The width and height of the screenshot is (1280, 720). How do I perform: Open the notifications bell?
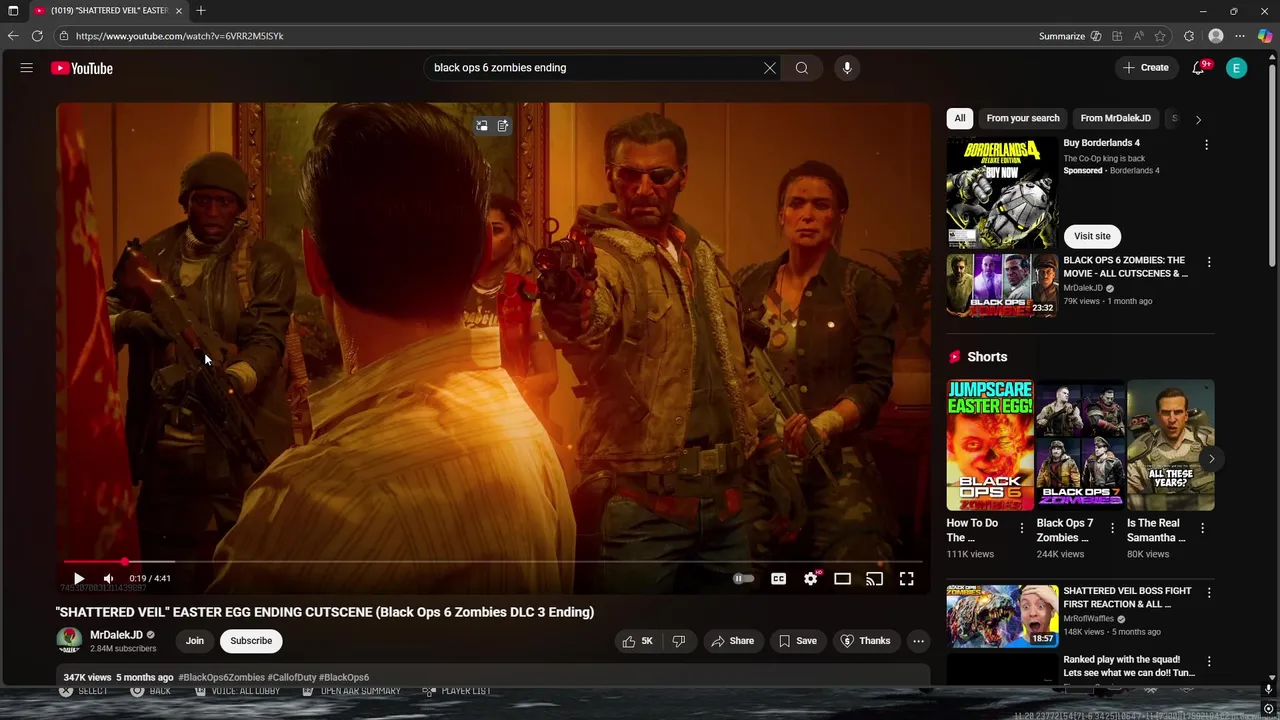1199,68
